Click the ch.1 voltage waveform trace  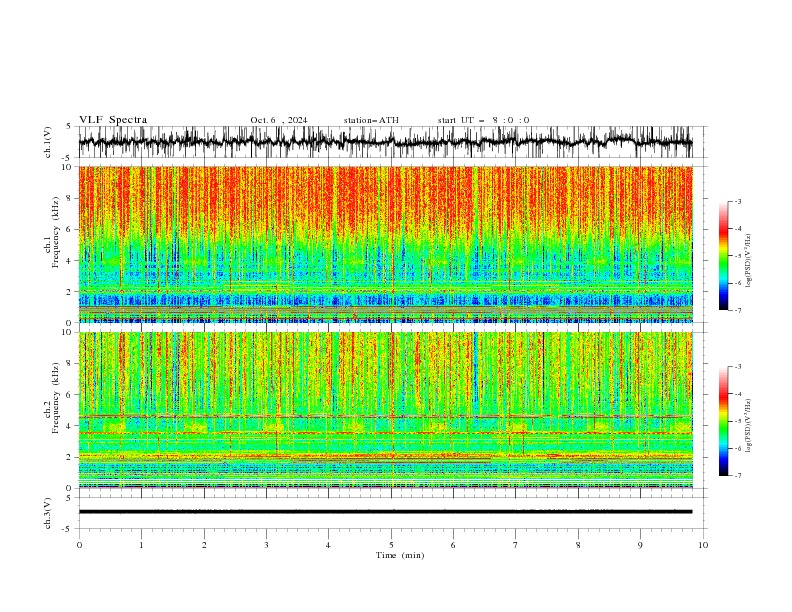pos(385,142)
